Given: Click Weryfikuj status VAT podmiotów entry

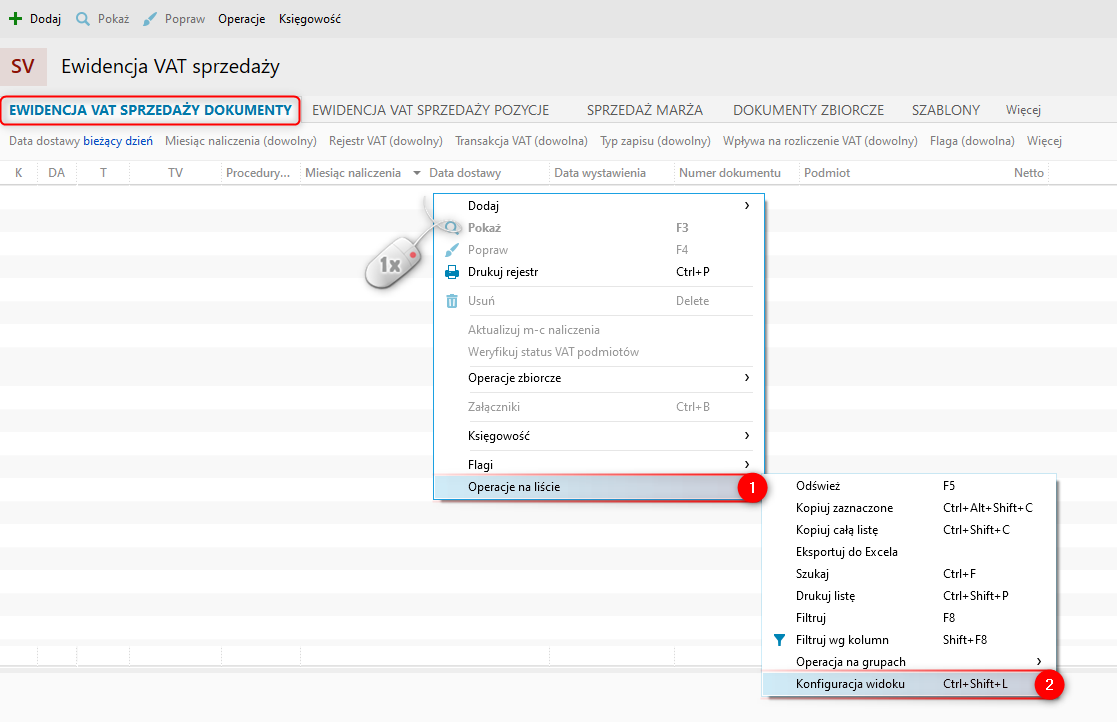Looking at the screenshot, I should pyautogui.click(x=599, y=352).
